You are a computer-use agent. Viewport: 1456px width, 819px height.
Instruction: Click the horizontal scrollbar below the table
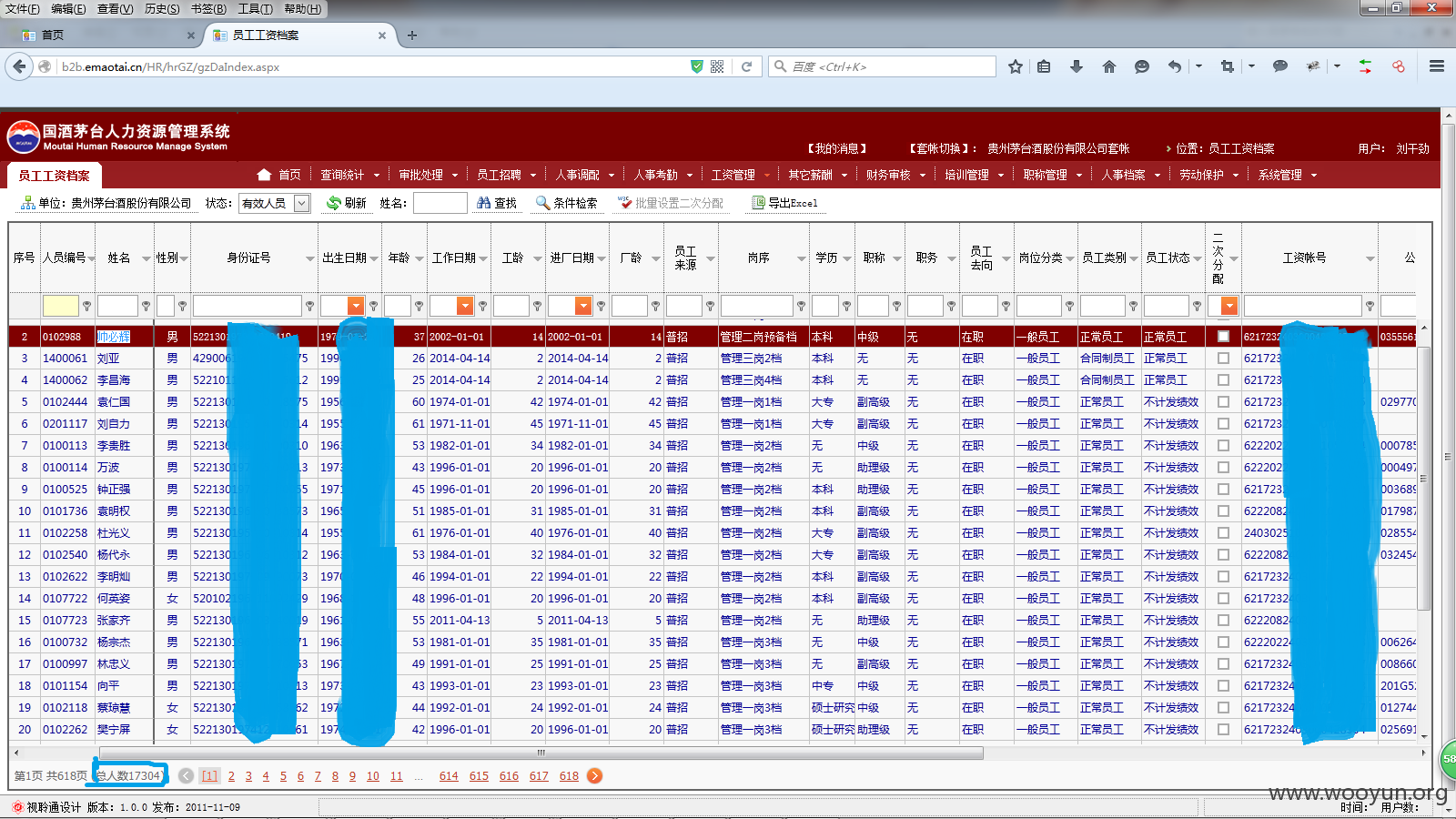(541, 753)
